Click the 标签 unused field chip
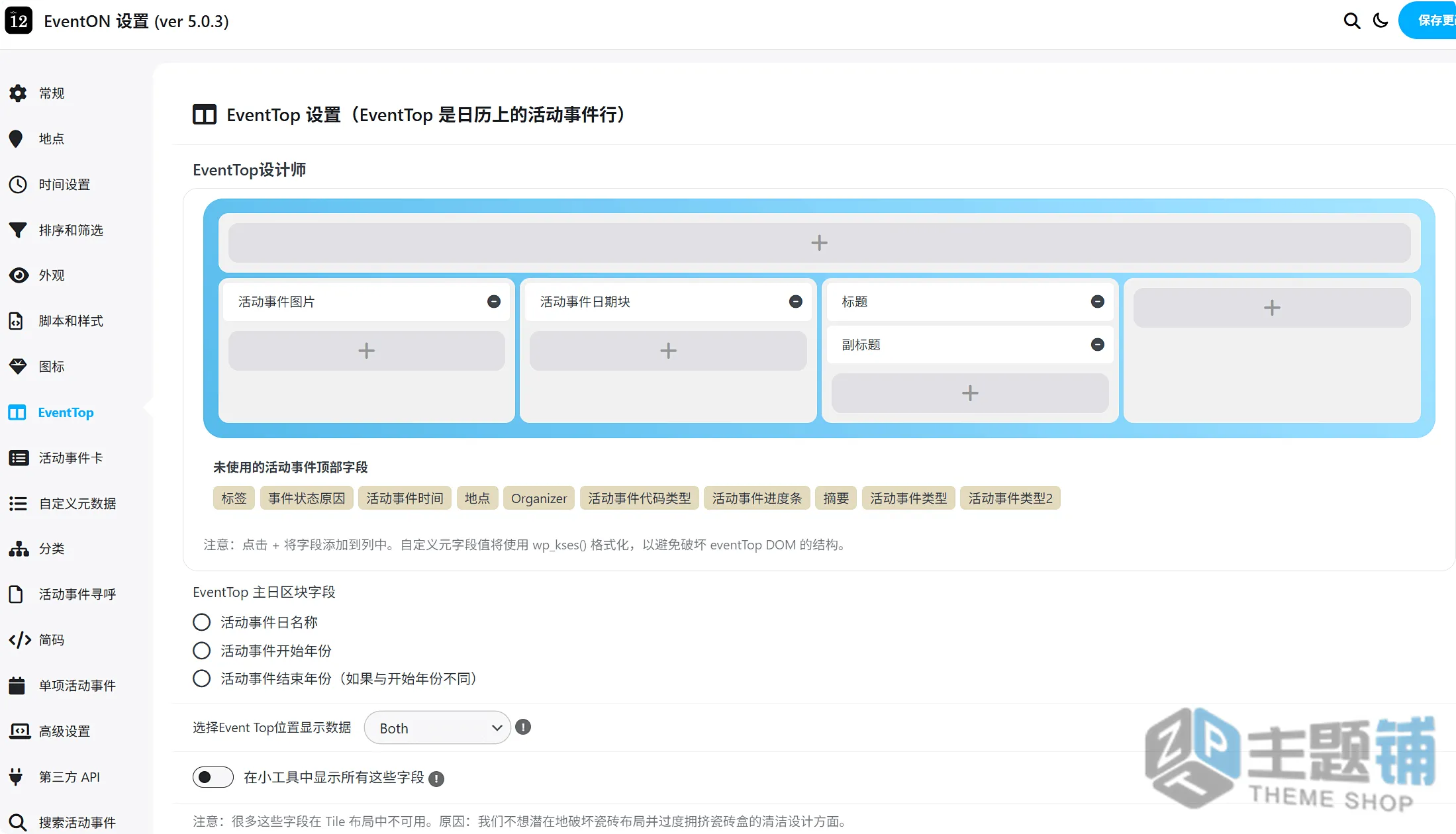Screen dimensions: 1456x834 pyautogui.click(x=234, y=498)
